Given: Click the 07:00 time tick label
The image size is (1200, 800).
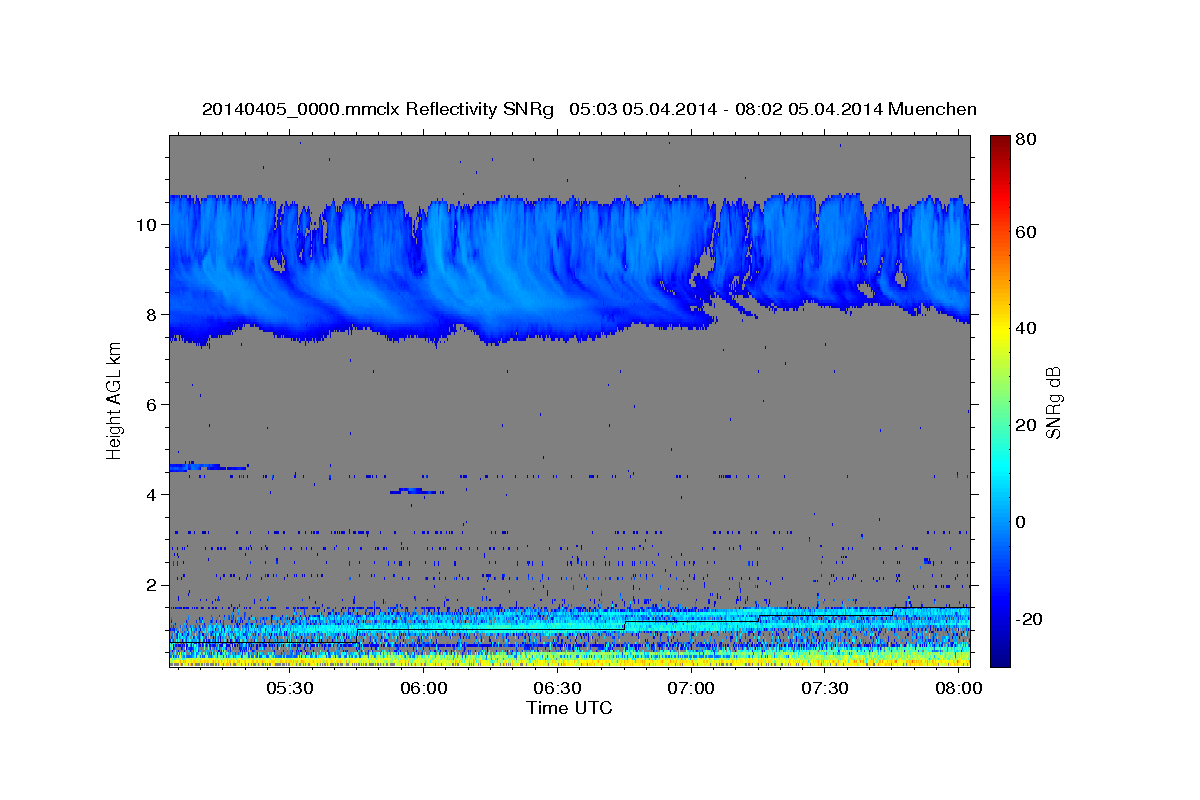Looking at the screenshot, I should coord(691,689).
